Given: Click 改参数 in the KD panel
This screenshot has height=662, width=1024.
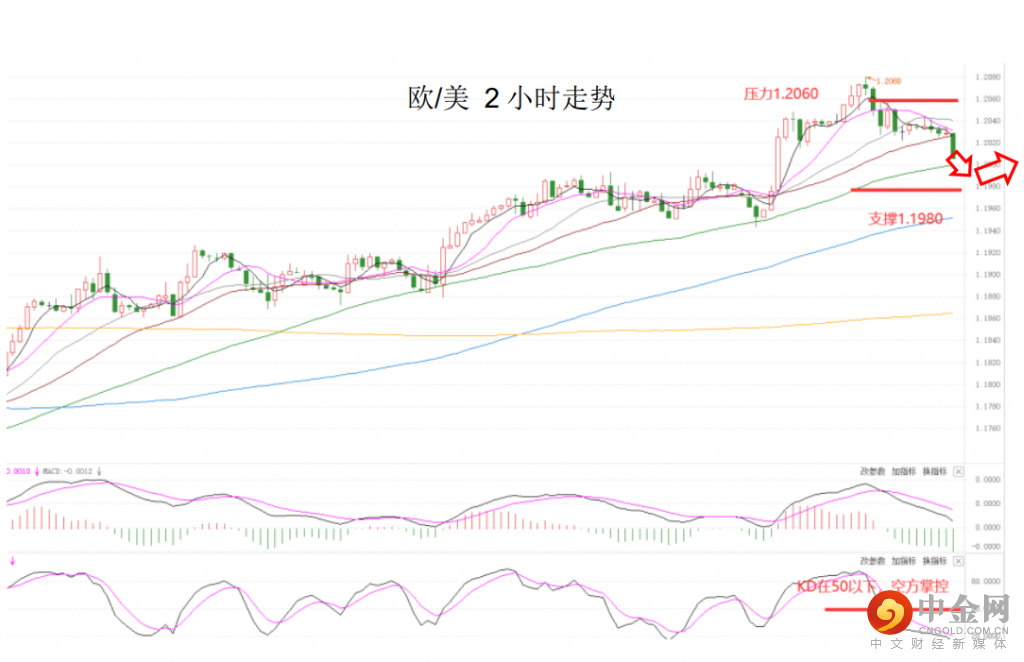Looking at the screenshot, I should coord(871,561).
